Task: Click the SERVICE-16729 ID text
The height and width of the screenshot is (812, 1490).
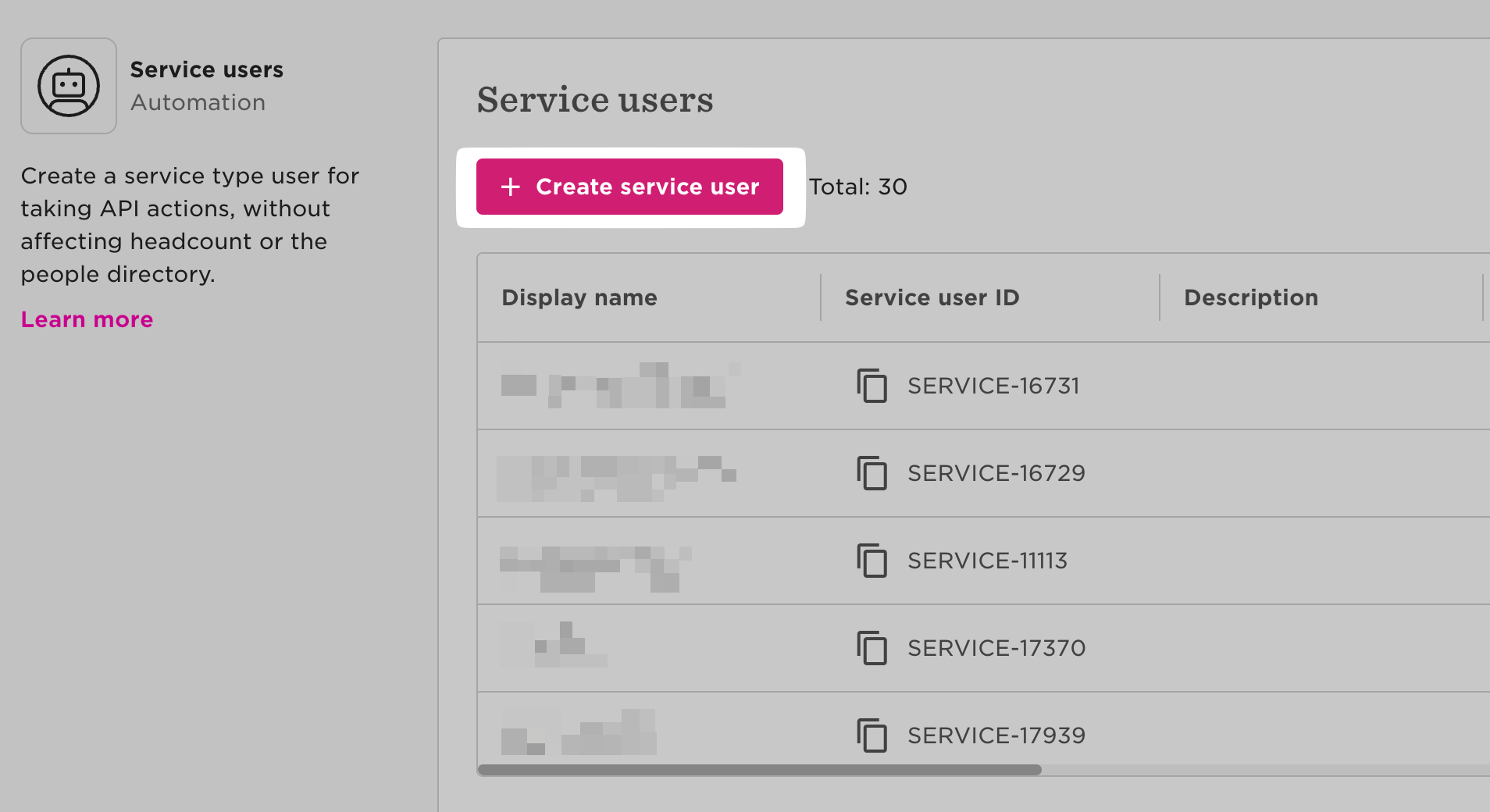Action: (996, 473)
